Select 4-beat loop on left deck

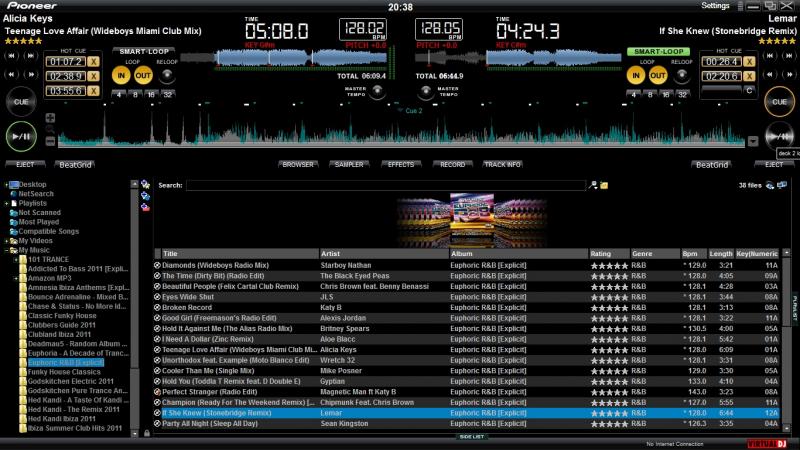(x=119, y=94)
